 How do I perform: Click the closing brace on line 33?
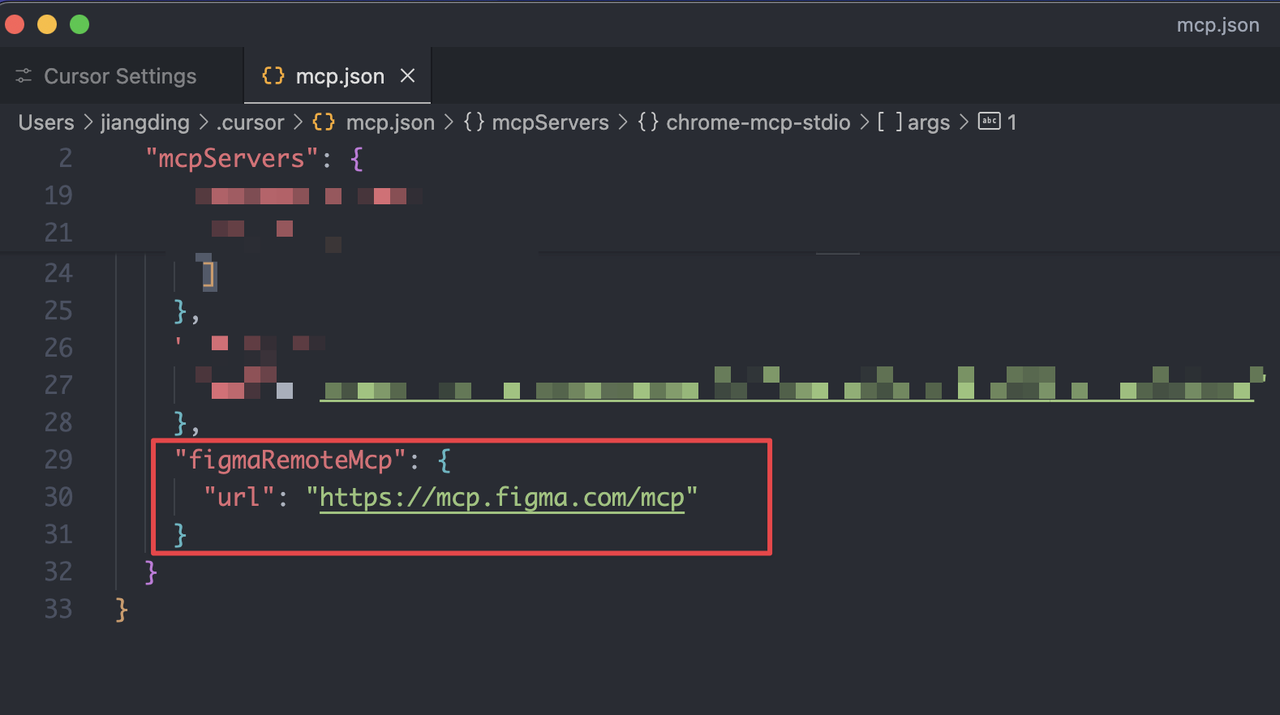[122, 608]
